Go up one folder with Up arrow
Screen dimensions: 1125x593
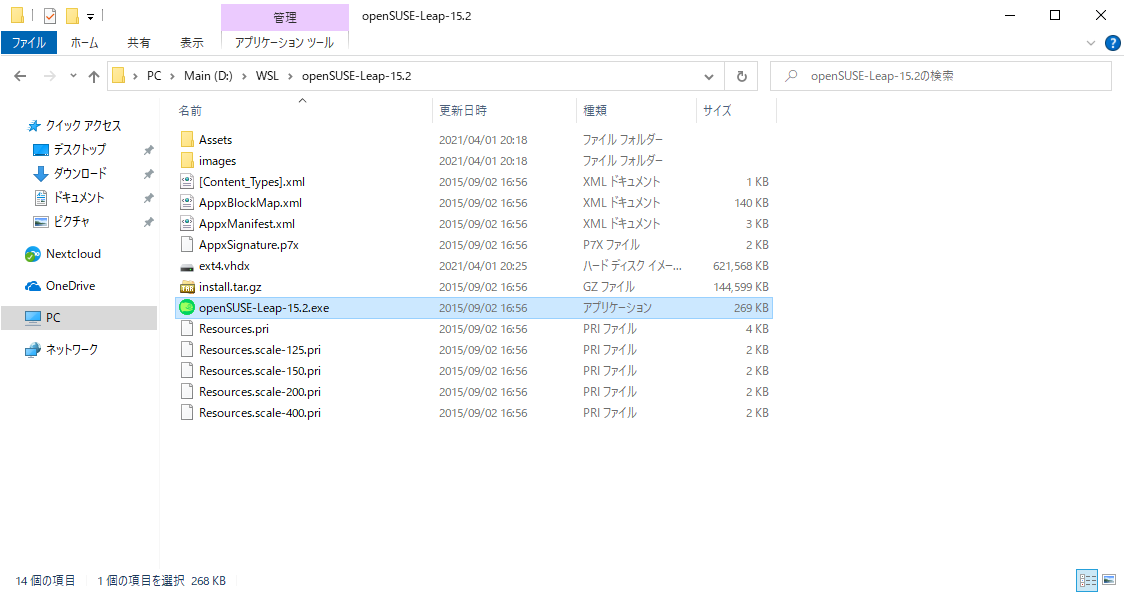pos(94,76)
